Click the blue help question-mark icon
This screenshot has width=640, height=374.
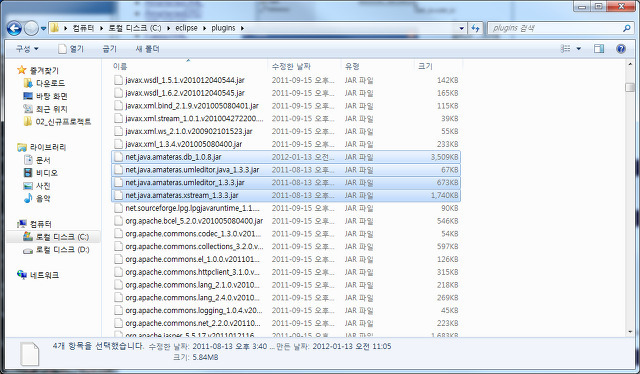tap(621, 49)
